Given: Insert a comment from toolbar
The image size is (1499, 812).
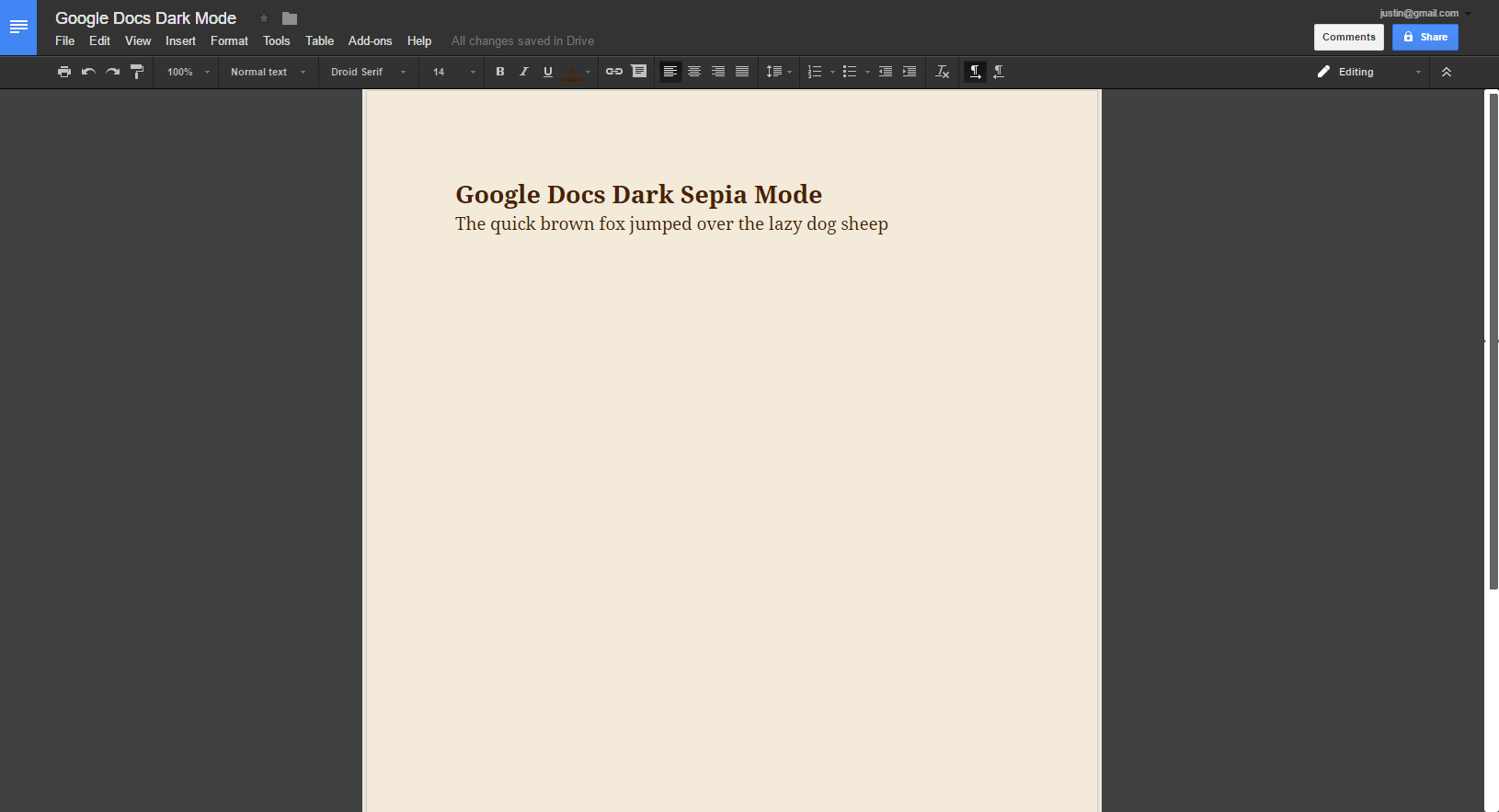Looking at the screenshot, I should click(x=639, y=72).
